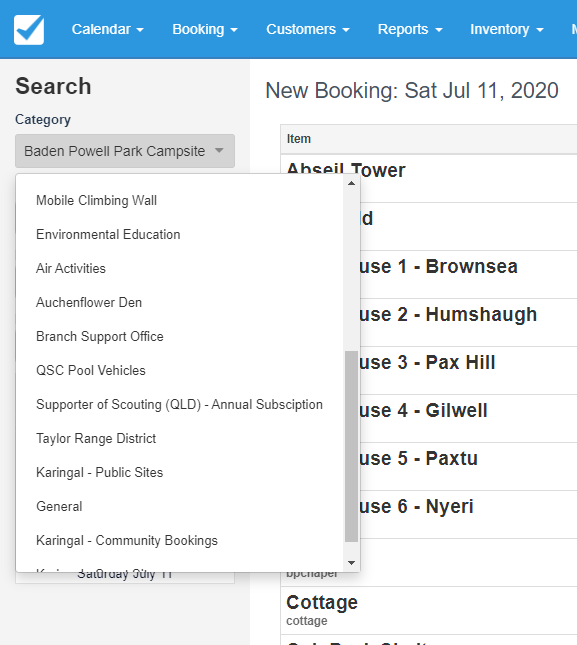Collapse the Baden Powell Park Campsite selector
The image size is (577, 645).
tap(125, 151)
